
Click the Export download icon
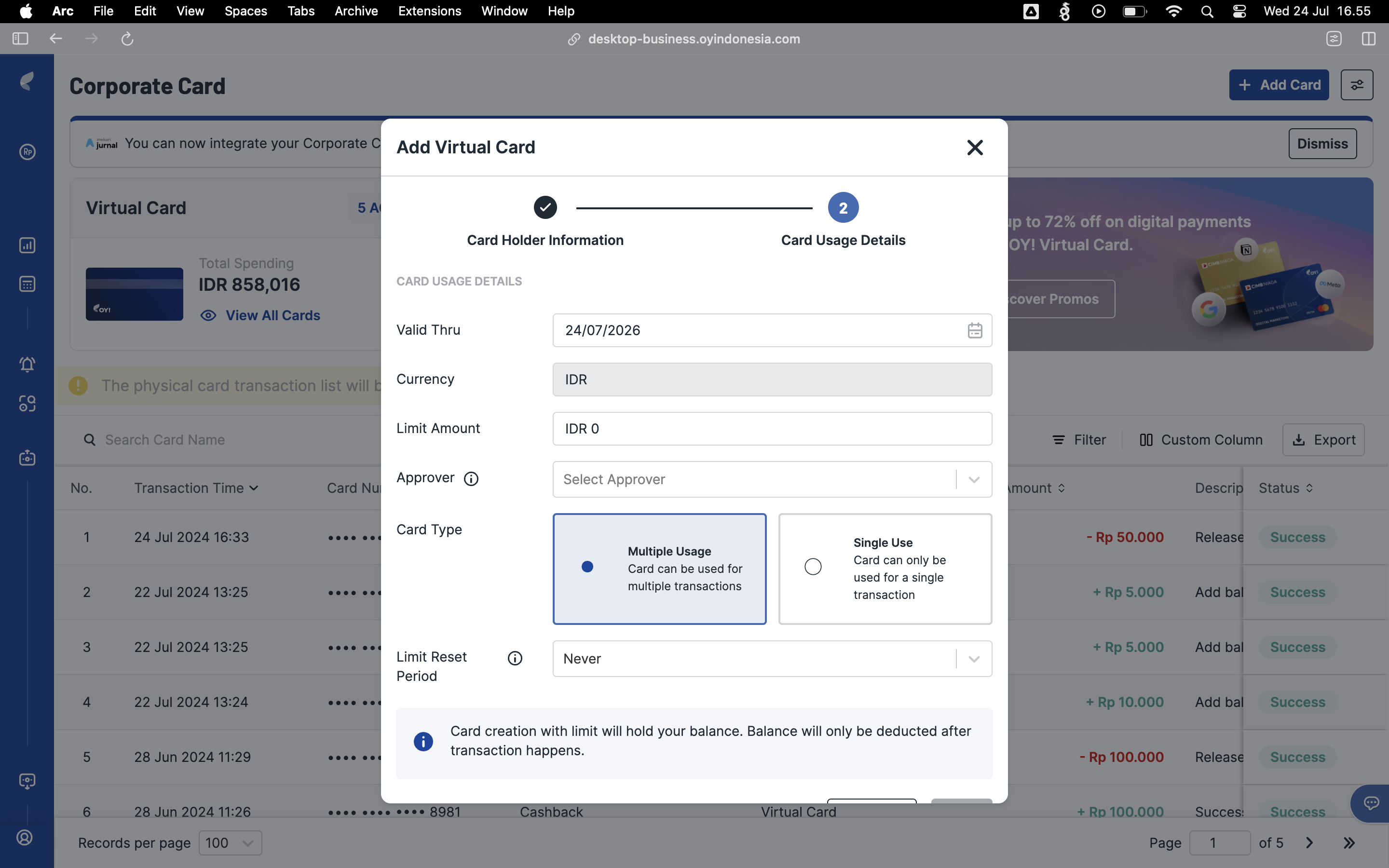pos(1302,439)
